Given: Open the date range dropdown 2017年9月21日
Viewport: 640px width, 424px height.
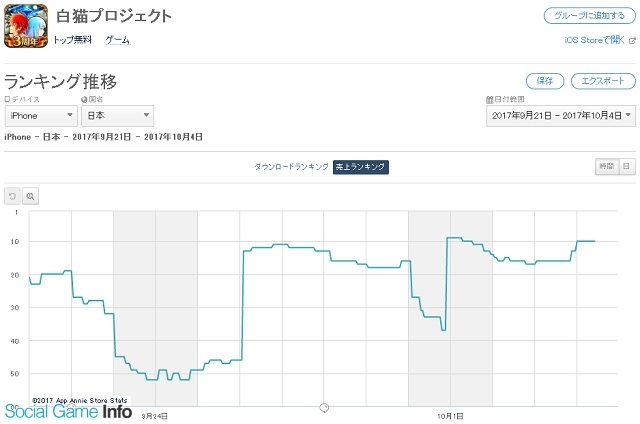Looking at the screenshot, I should [x=561, y=116].
